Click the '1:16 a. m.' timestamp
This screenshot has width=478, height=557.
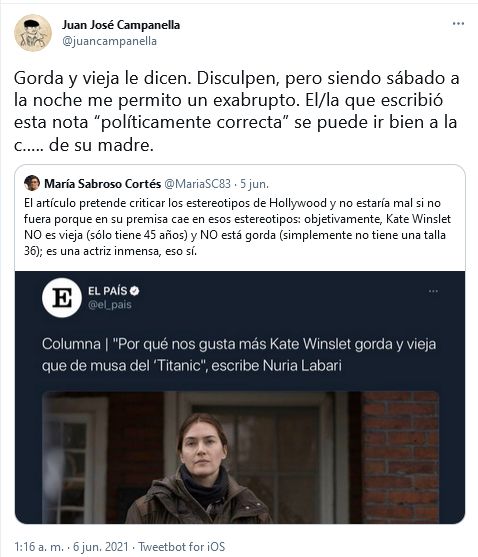tap(39, 546)
